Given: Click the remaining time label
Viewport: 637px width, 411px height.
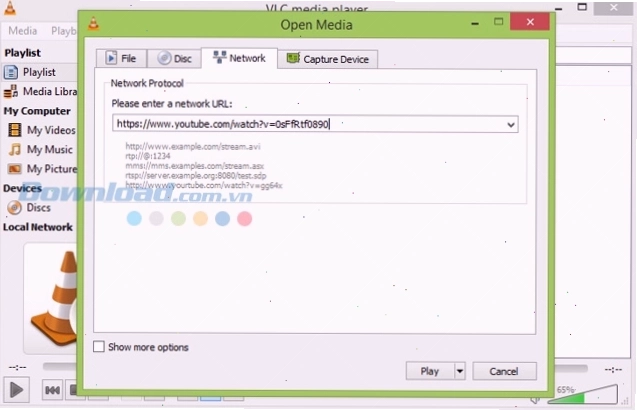Looking at the screenshot, I should tap(613, 370).
